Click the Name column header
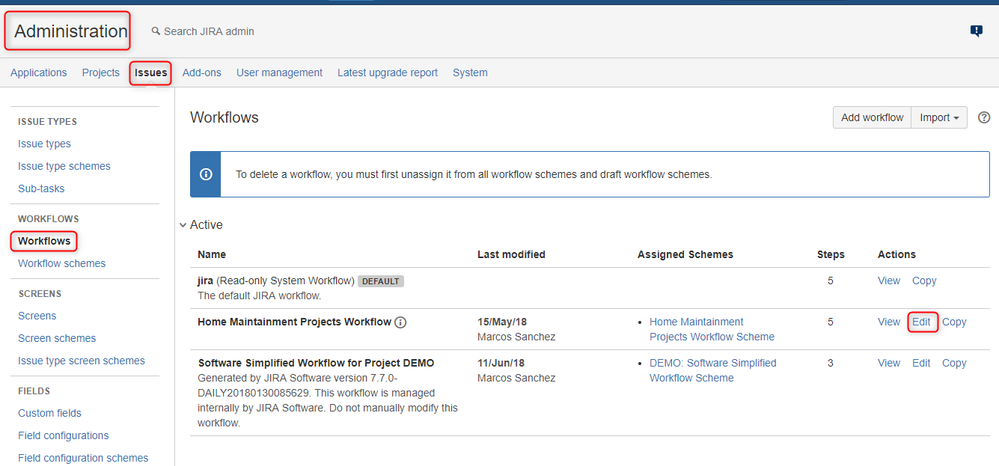The image size is (999, 466). pyautogui.click(x=212, y=254)
